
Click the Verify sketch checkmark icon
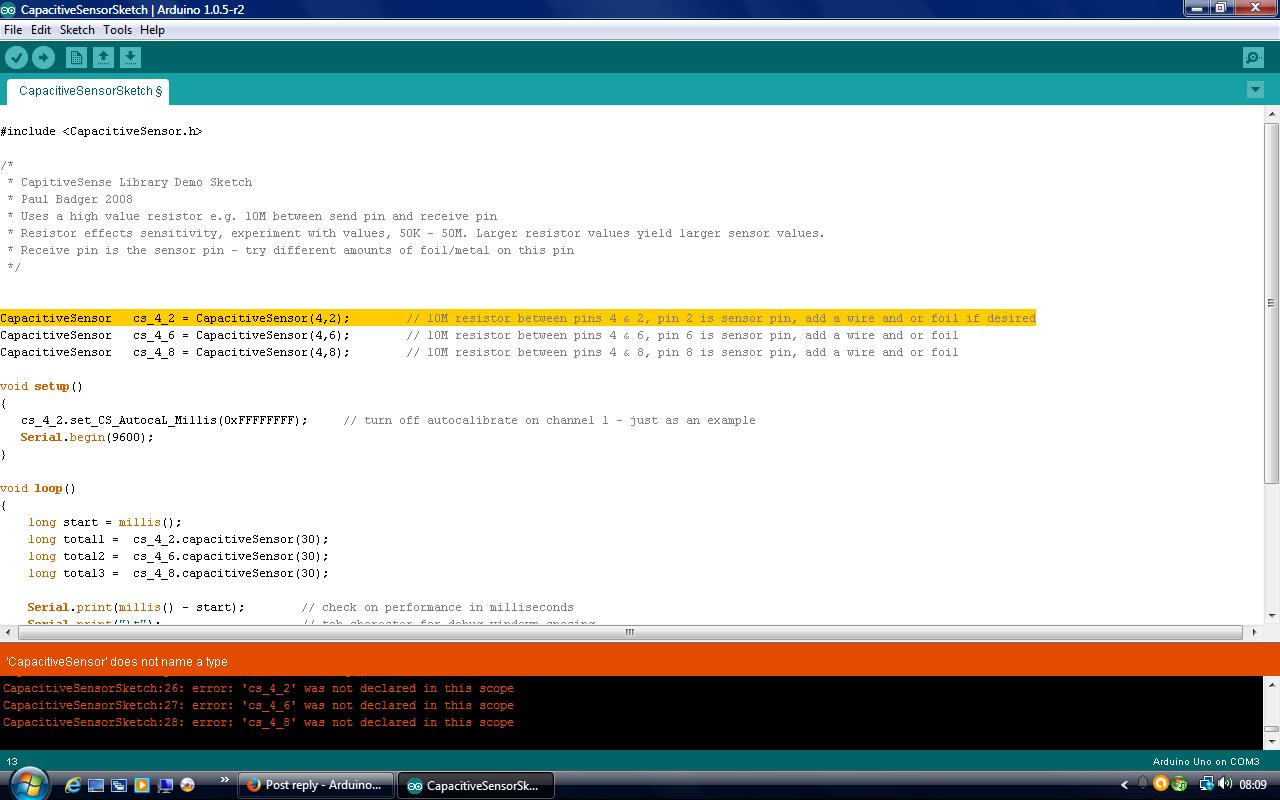[16, 57]
